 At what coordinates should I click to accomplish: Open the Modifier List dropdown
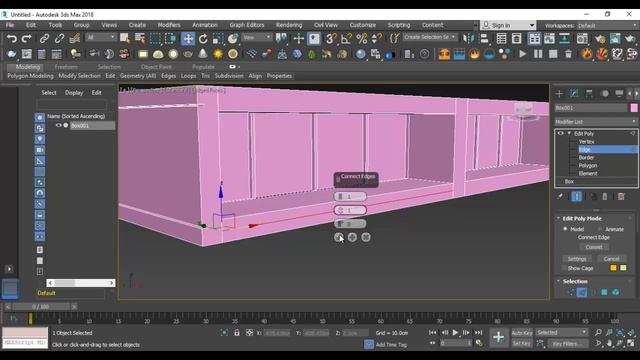coord(596,122)
